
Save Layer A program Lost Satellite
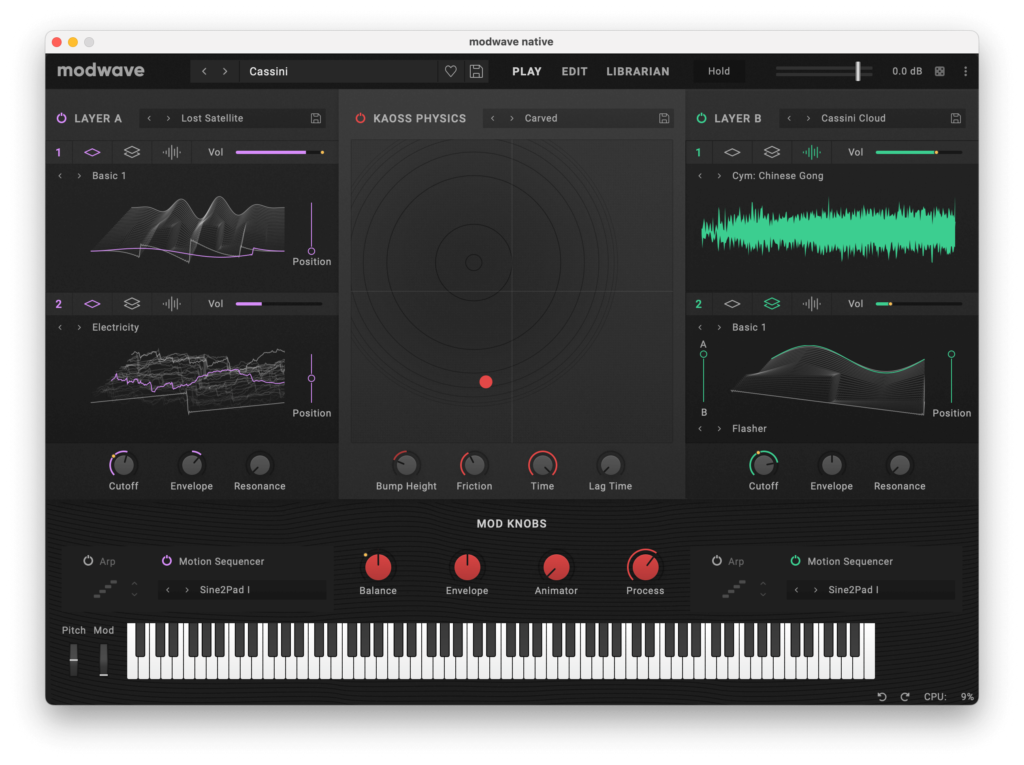[x=315, y=118]
